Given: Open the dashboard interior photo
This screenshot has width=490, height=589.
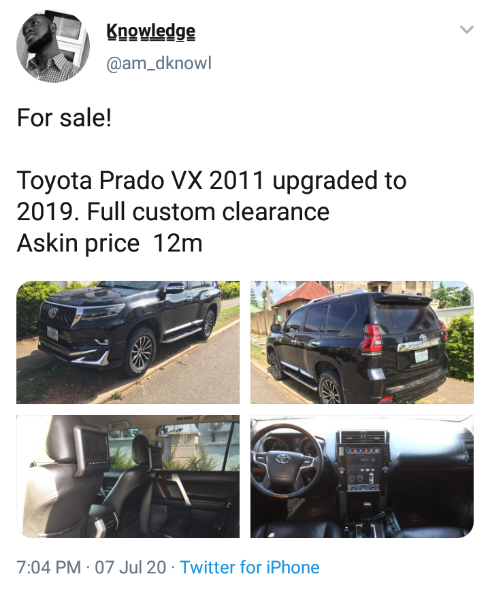Looking at the screenshot, I should point(362,476).
